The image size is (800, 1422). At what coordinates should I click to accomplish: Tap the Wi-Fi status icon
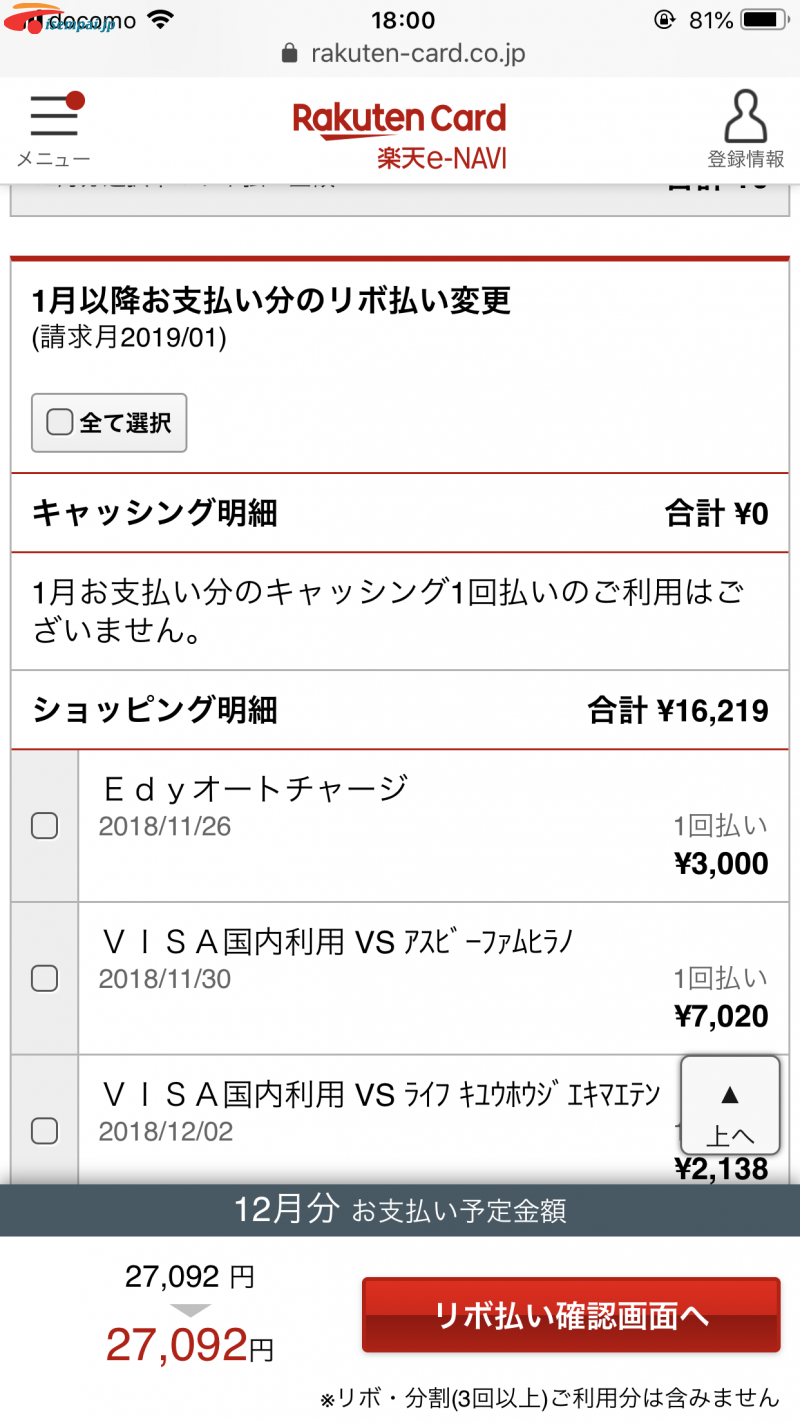(159, 19)
